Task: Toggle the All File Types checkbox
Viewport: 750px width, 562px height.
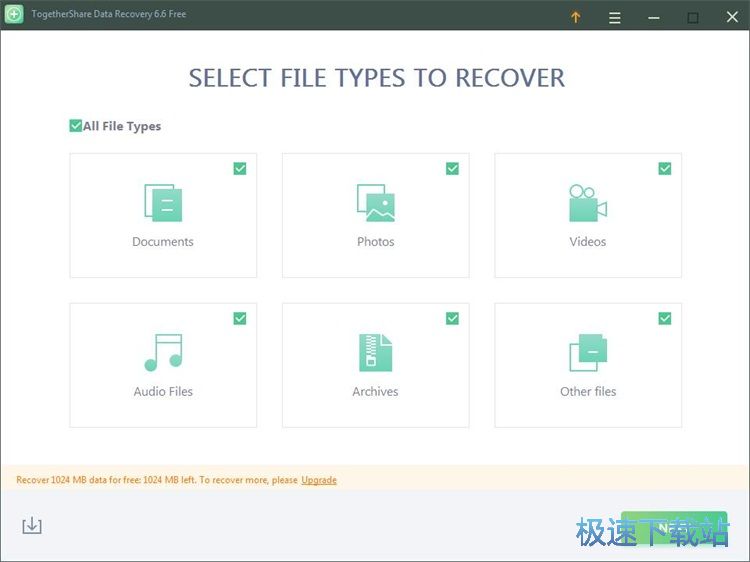Action: pyautogui.click(x=76, y=126)
